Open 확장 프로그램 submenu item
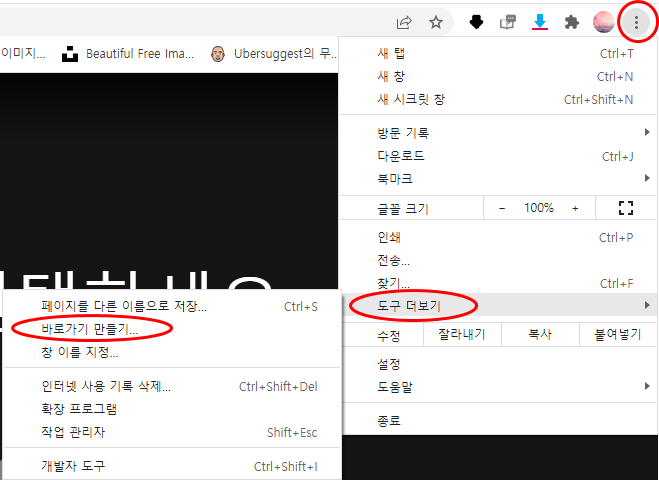Image resolution: width=659 pixels, height=480 pixels. pyautogui.click(x=172, y=409)
